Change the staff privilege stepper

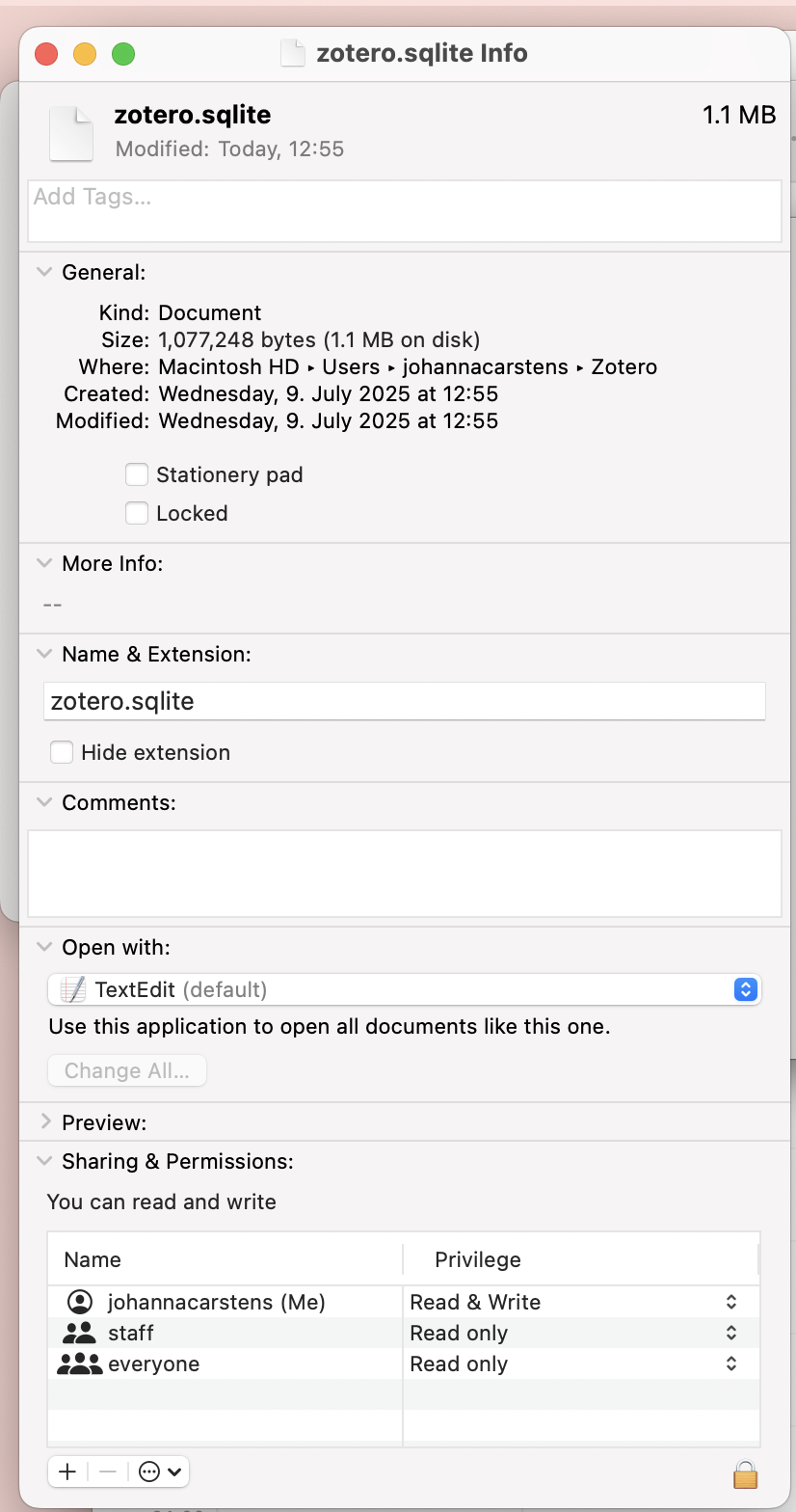(x=731, y=1333)
